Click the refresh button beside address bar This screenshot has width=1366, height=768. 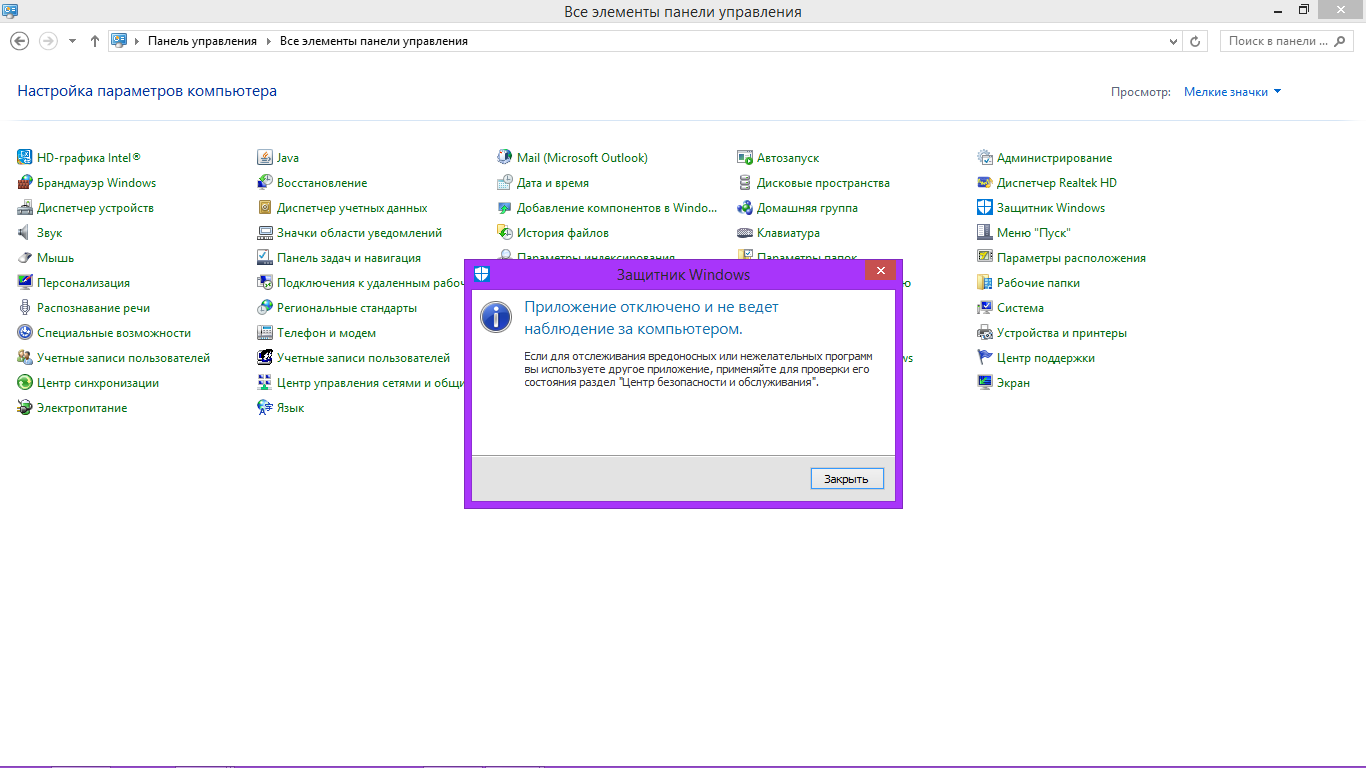pyautogui.click(x=1195, y=41)
